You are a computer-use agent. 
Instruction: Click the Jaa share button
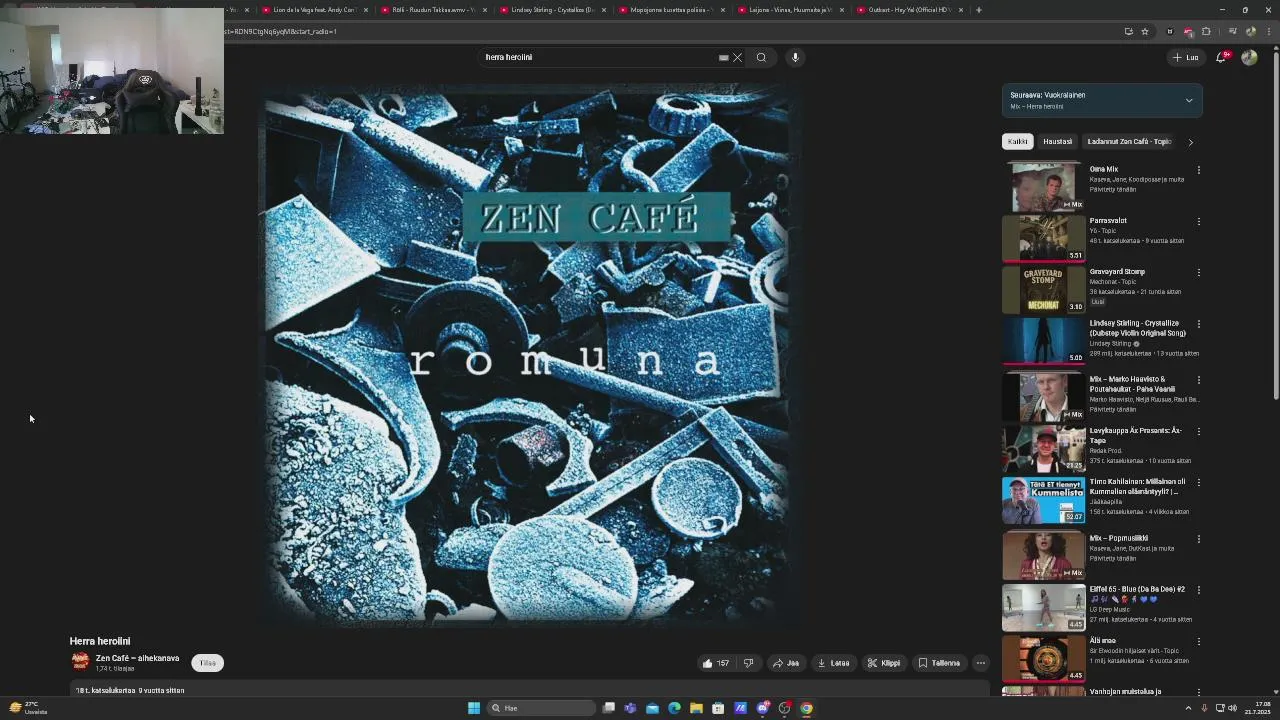pos(786,663)
